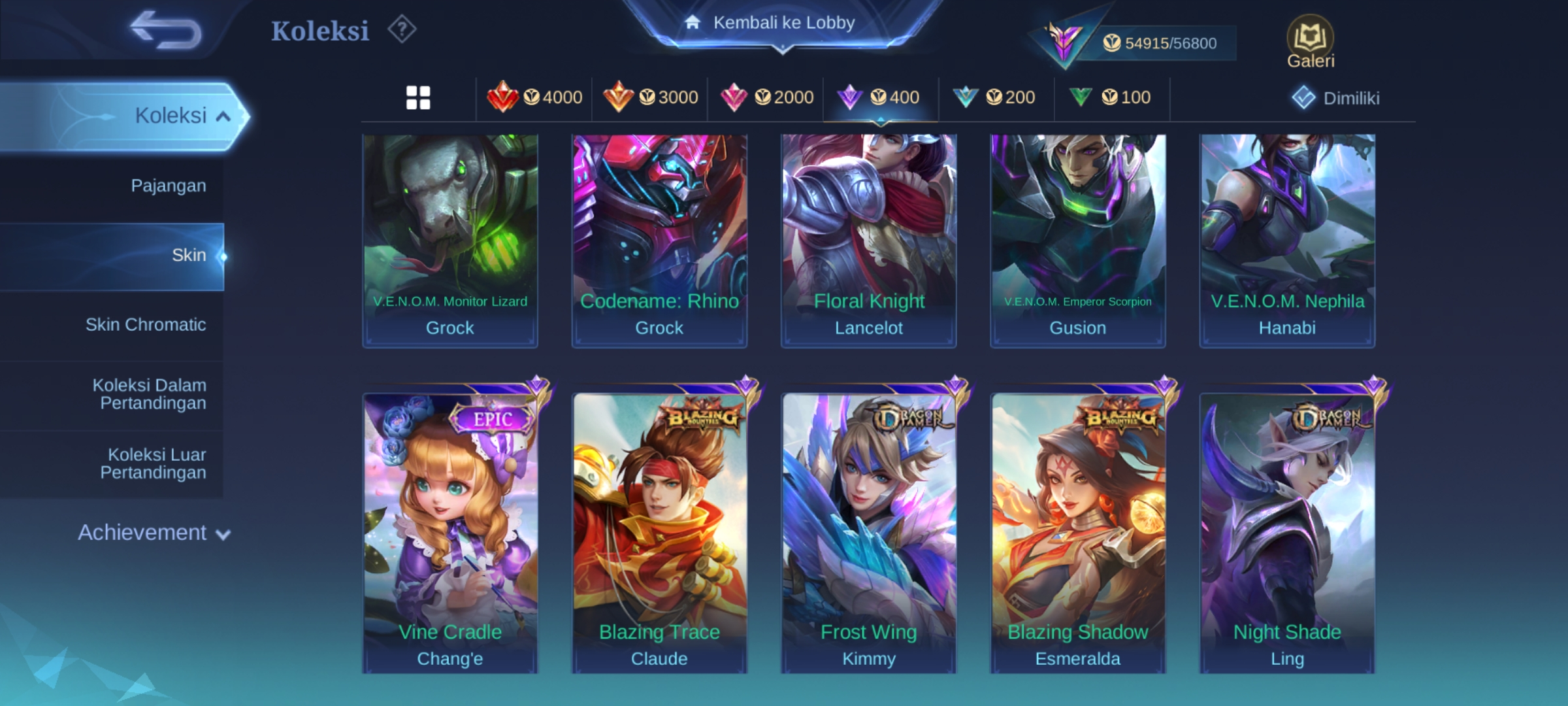Open the Galeri icon

click(x=1311, y=42)
